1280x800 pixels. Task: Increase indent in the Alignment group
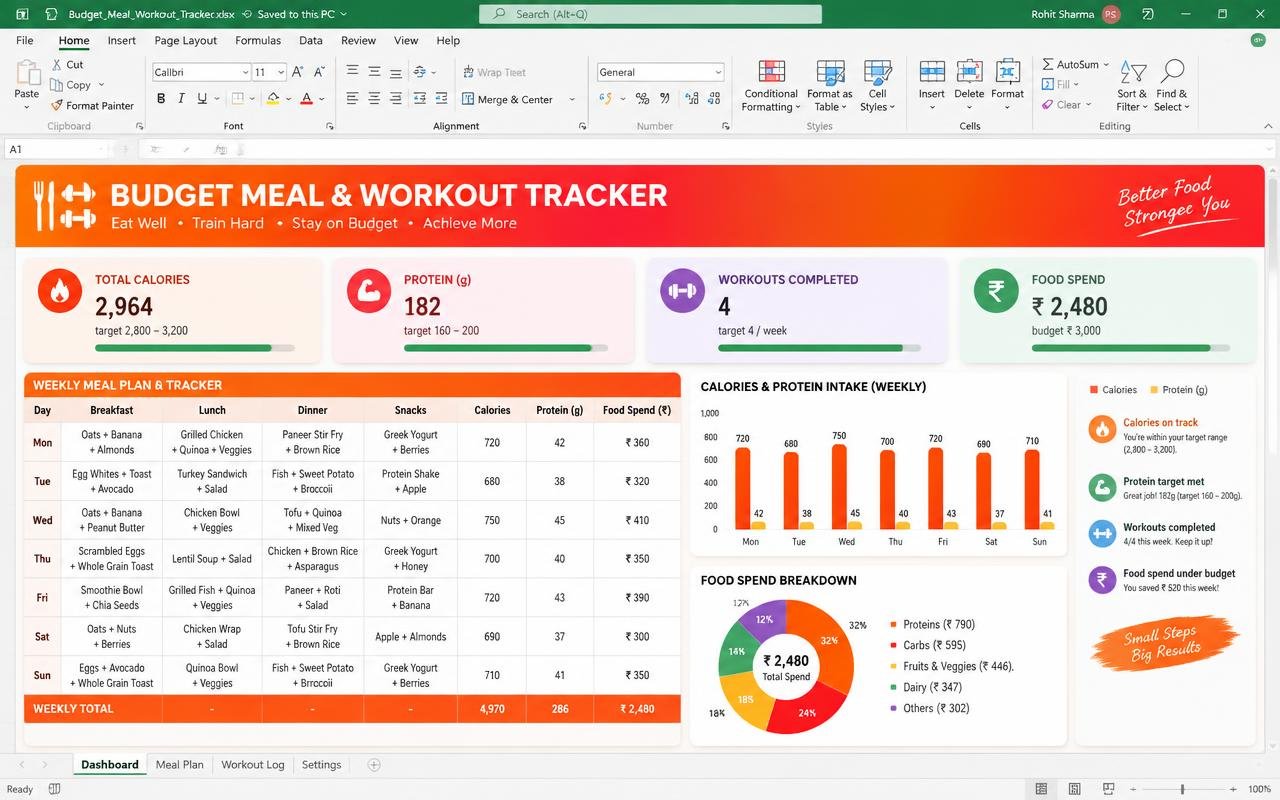point(441,99)
